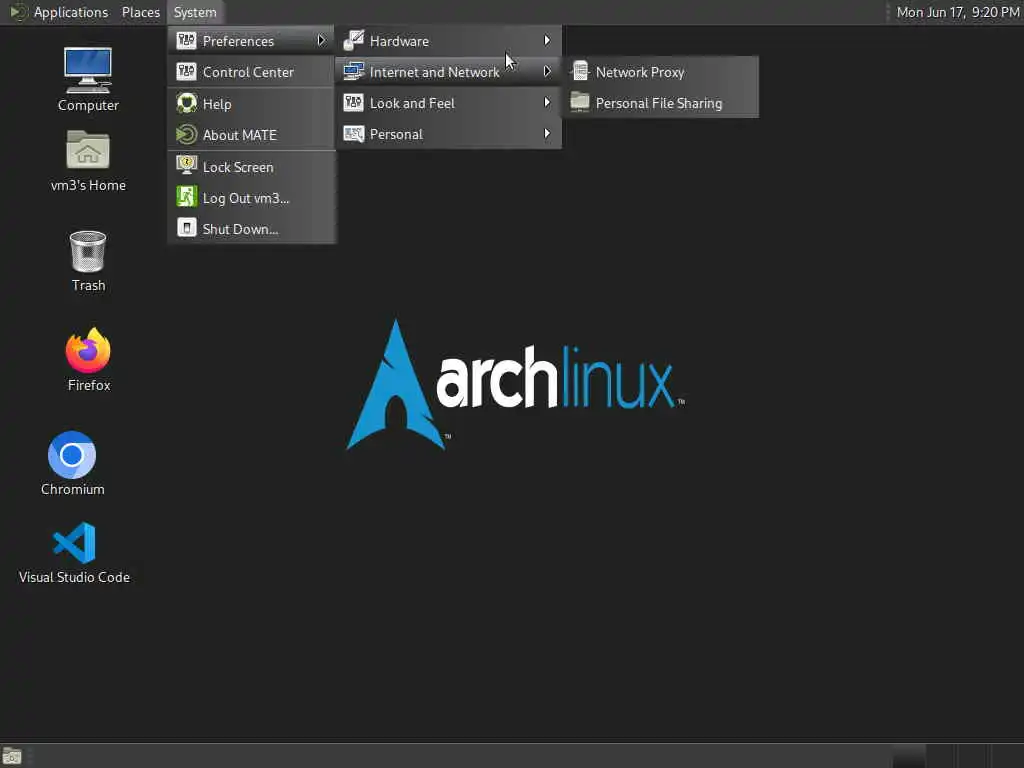The height and width of the screenshot is (768, 1024).
Task: Expand the Personal submenu arrow
Action: (547, 134)
